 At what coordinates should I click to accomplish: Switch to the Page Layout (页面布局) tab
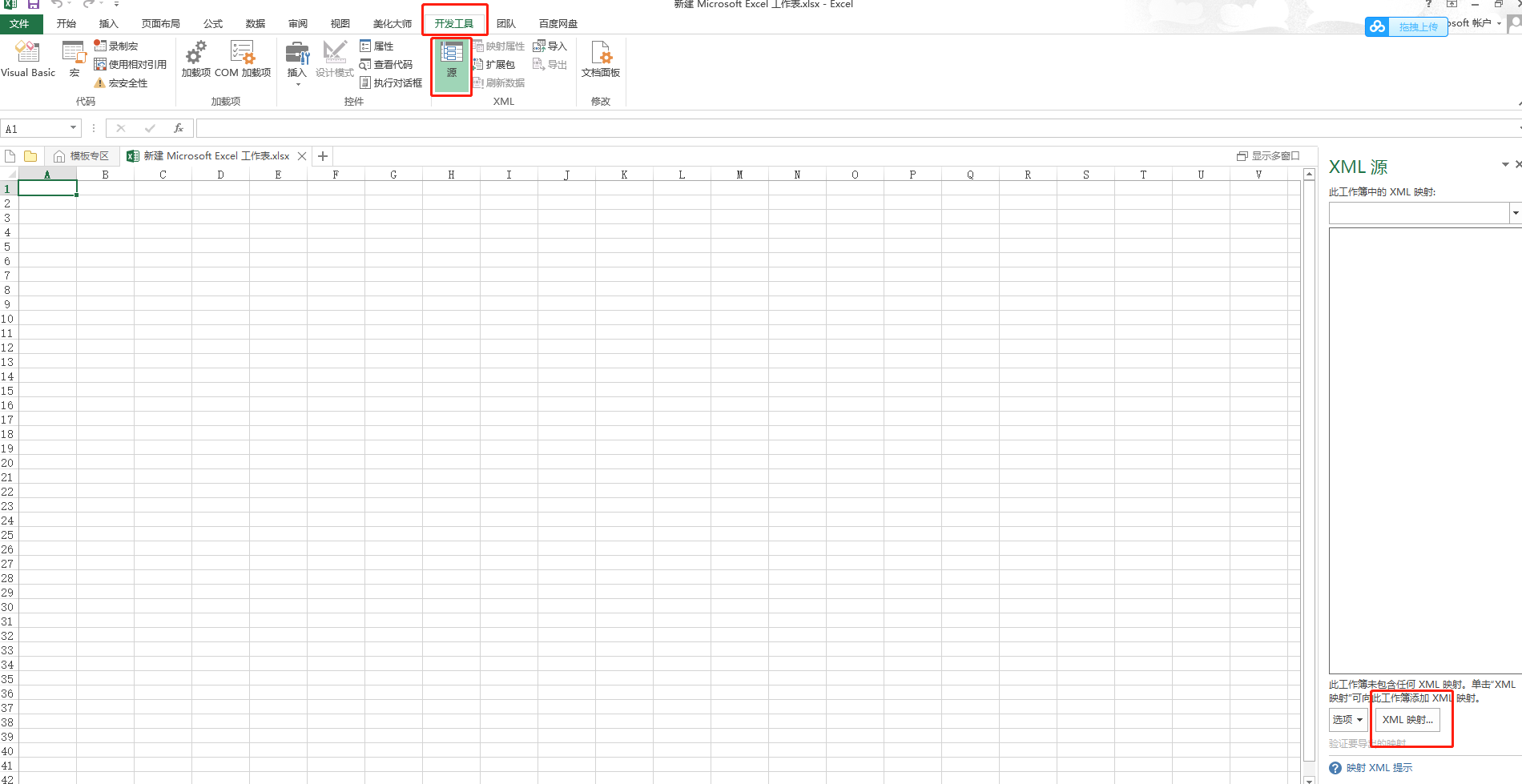click(x=160, y=24)
